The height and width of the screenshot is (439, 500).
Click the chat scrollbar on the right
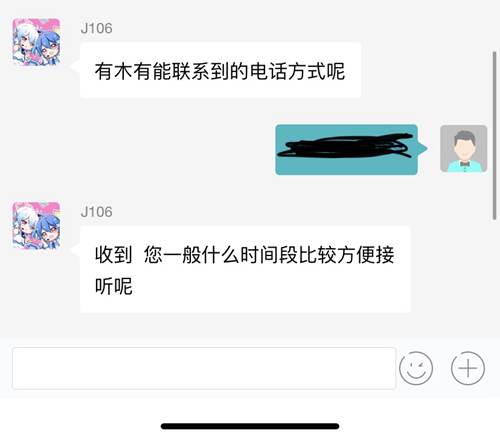(x=494, y=136)
